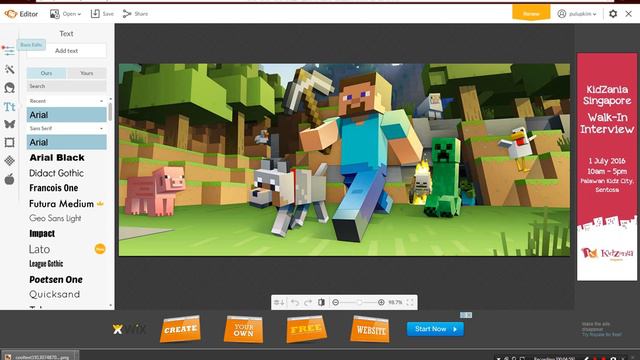Select the Lato font
640x360 pixels.
click(x=40, y=249)
